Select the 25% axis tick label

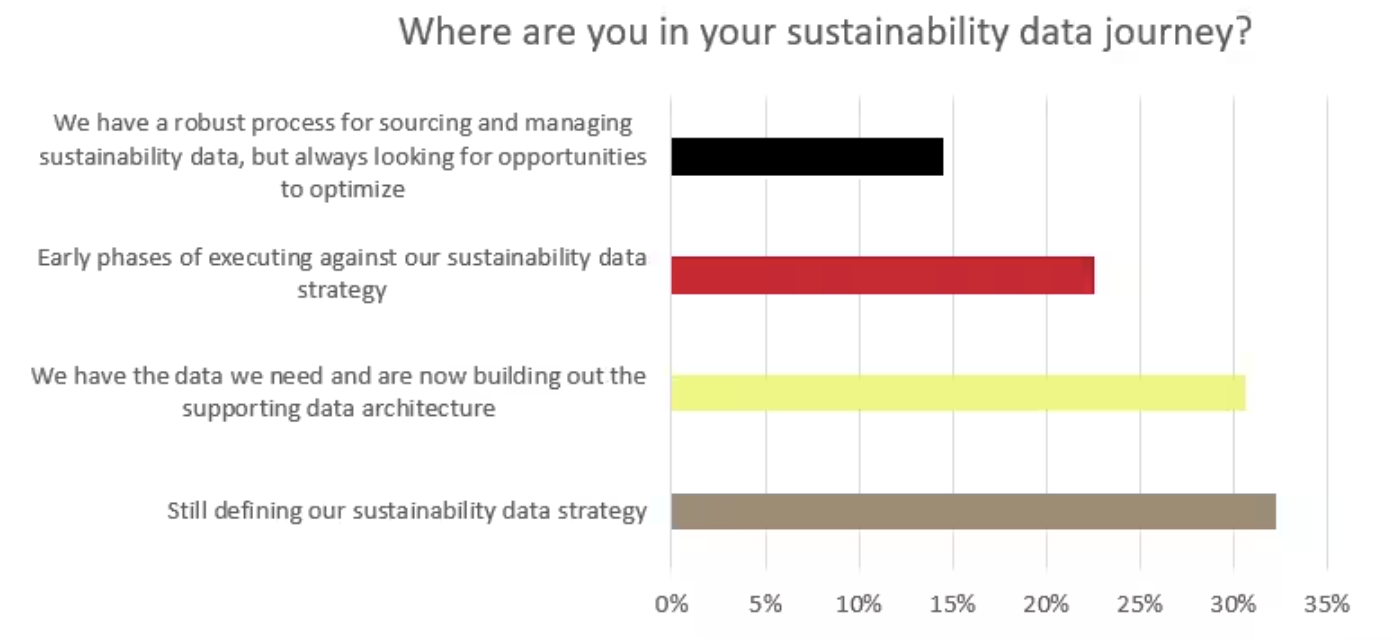pyautogui.click(x=1140, y=604)
